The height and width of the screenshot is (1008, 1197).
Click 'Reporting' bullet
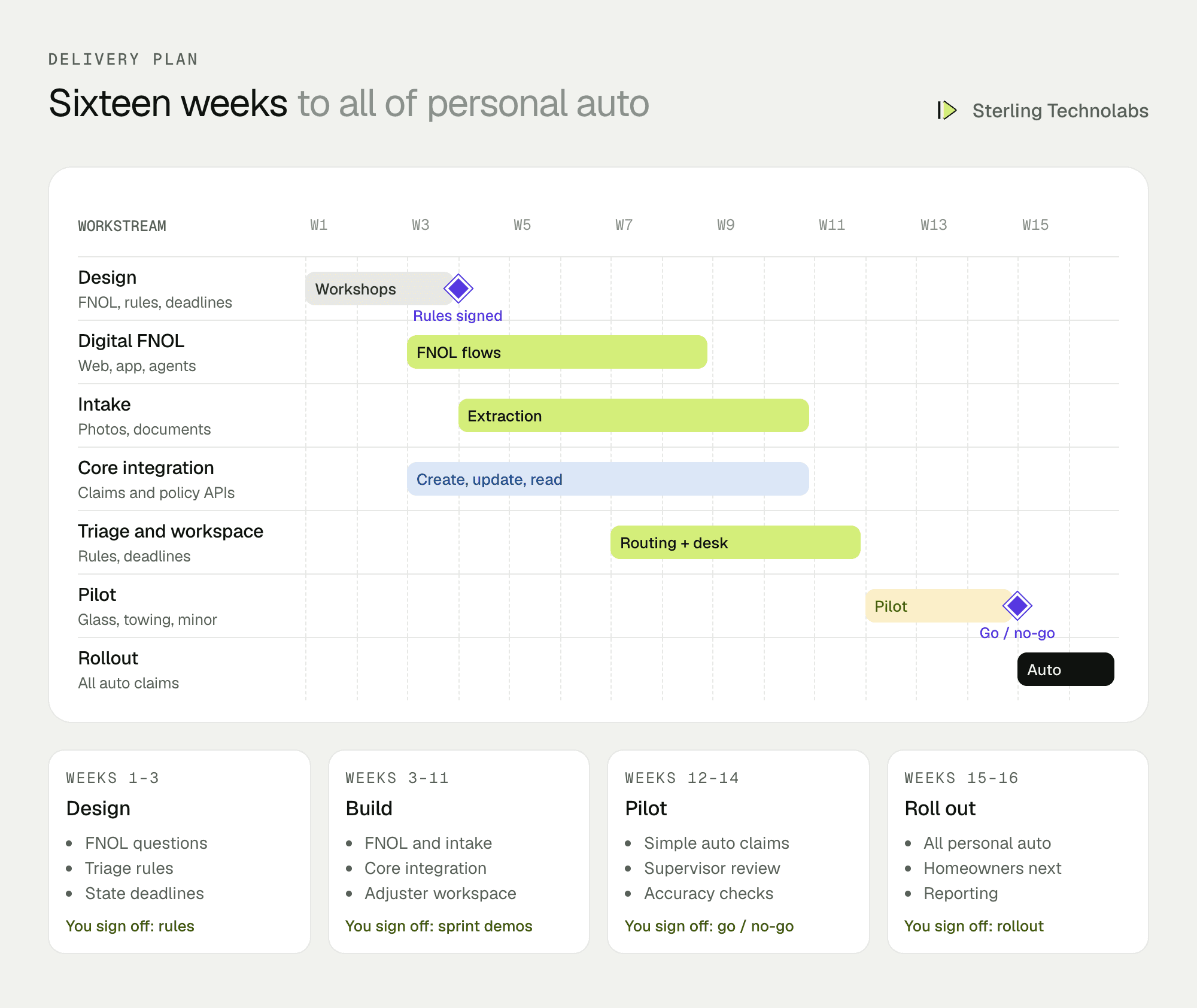click(x=961, y=893)
